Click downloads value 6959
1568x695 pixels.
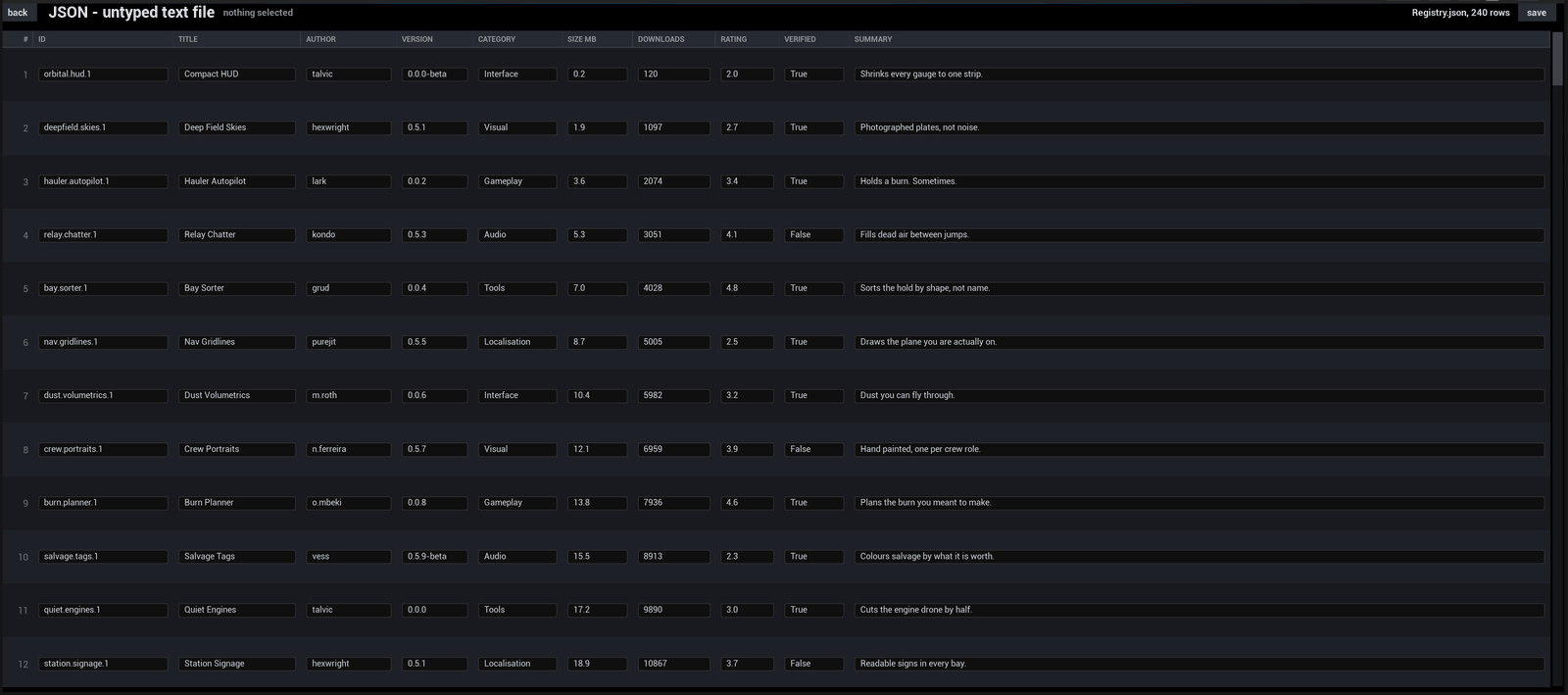674,449
